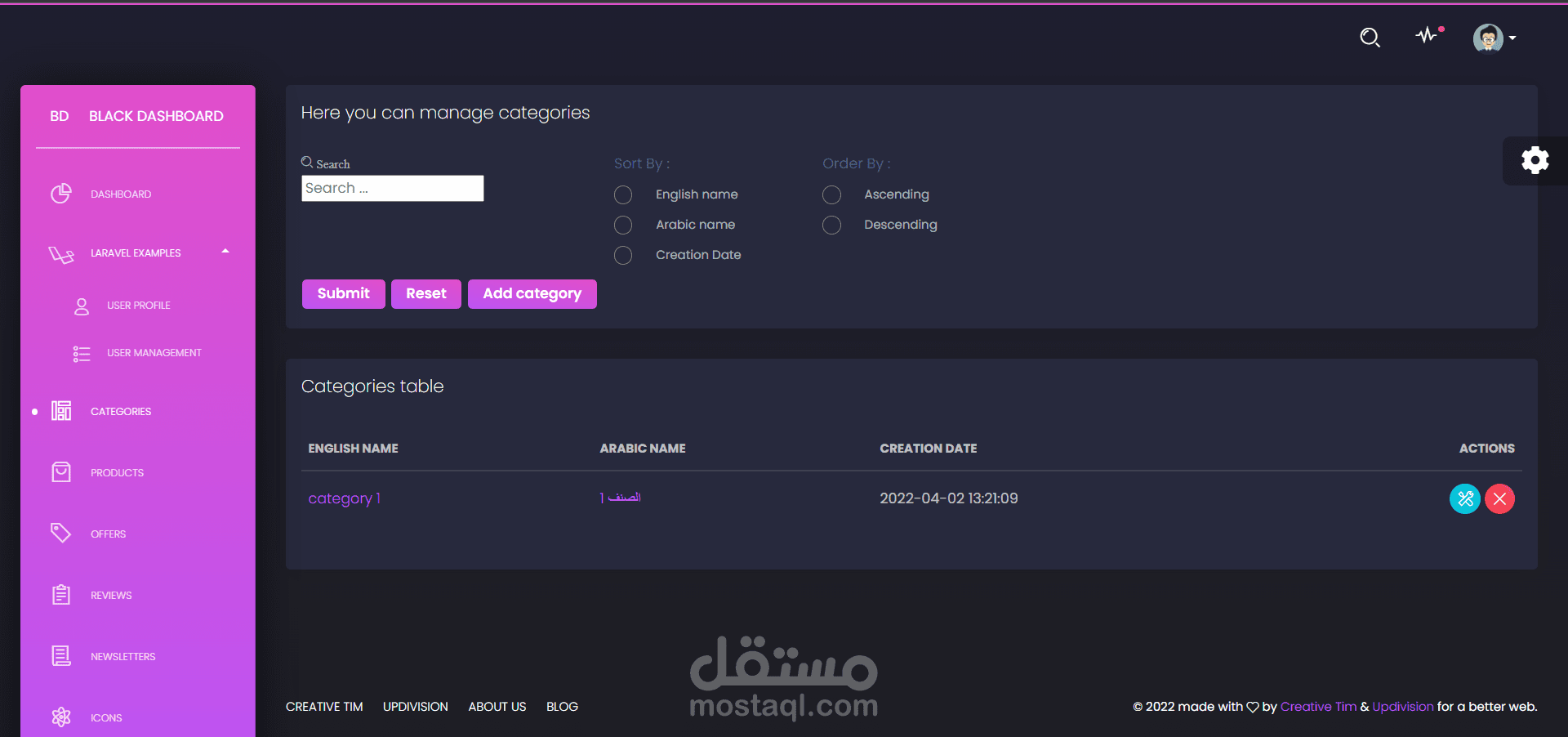
Task: Open Products menu item
Action: coord(117,473)
